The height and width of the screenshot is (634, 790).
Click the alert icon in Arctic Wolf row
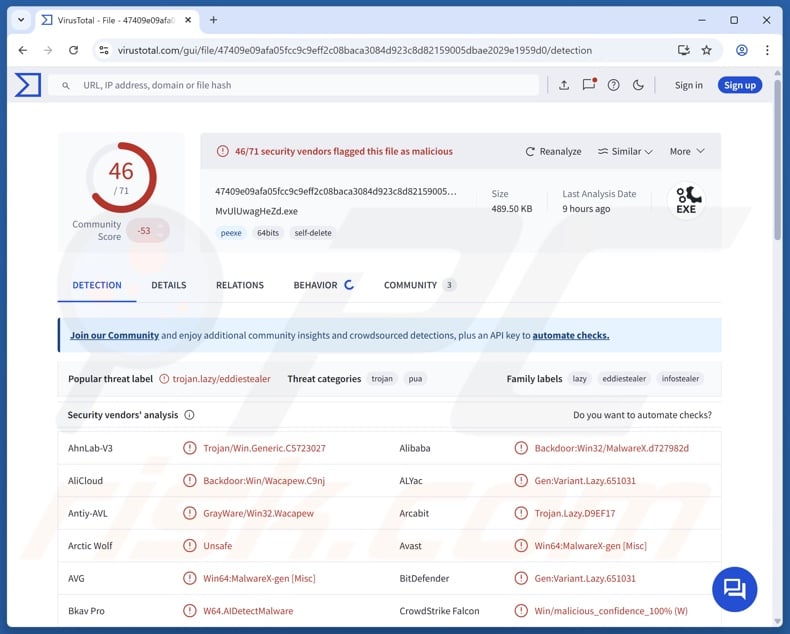click(x=189, y=545)
